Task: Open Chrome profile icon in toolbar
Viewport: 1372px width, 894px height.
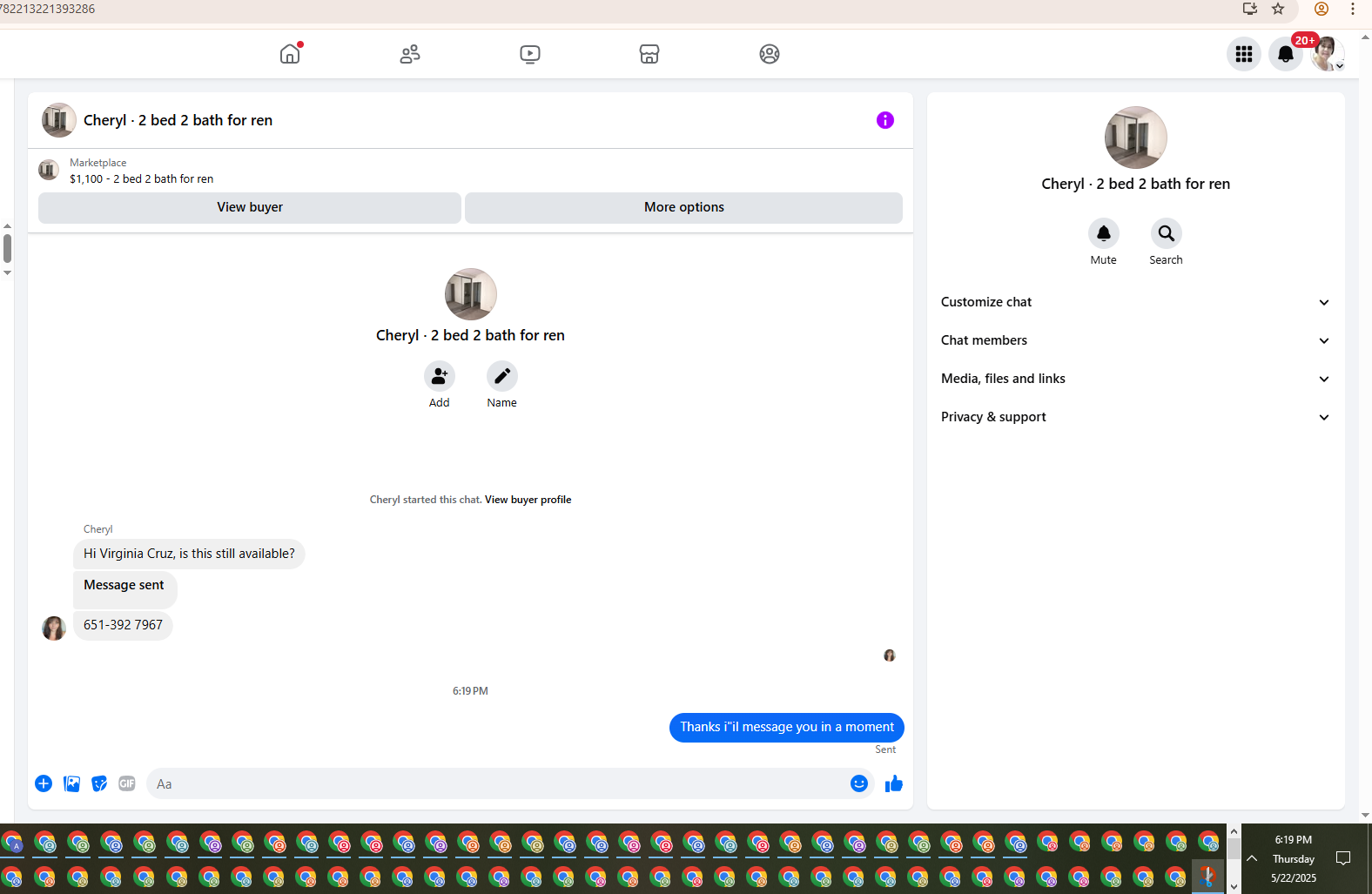Action: pos(1322,9)
